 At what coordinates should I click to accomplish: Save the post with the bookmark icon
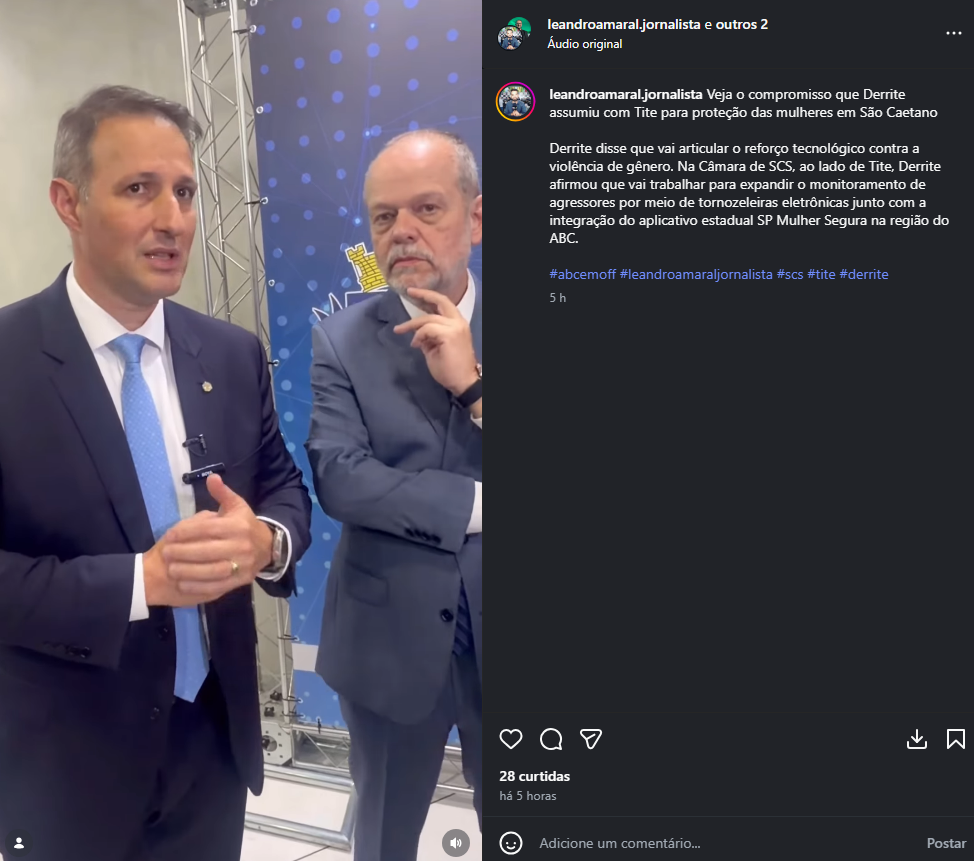pos(955,739)
